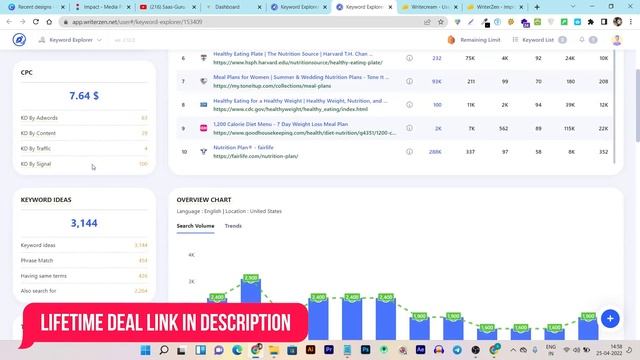Click the 2,900 search volume bar
The width and height of the screenshot is (640, 360).
[x=251, y=292]
